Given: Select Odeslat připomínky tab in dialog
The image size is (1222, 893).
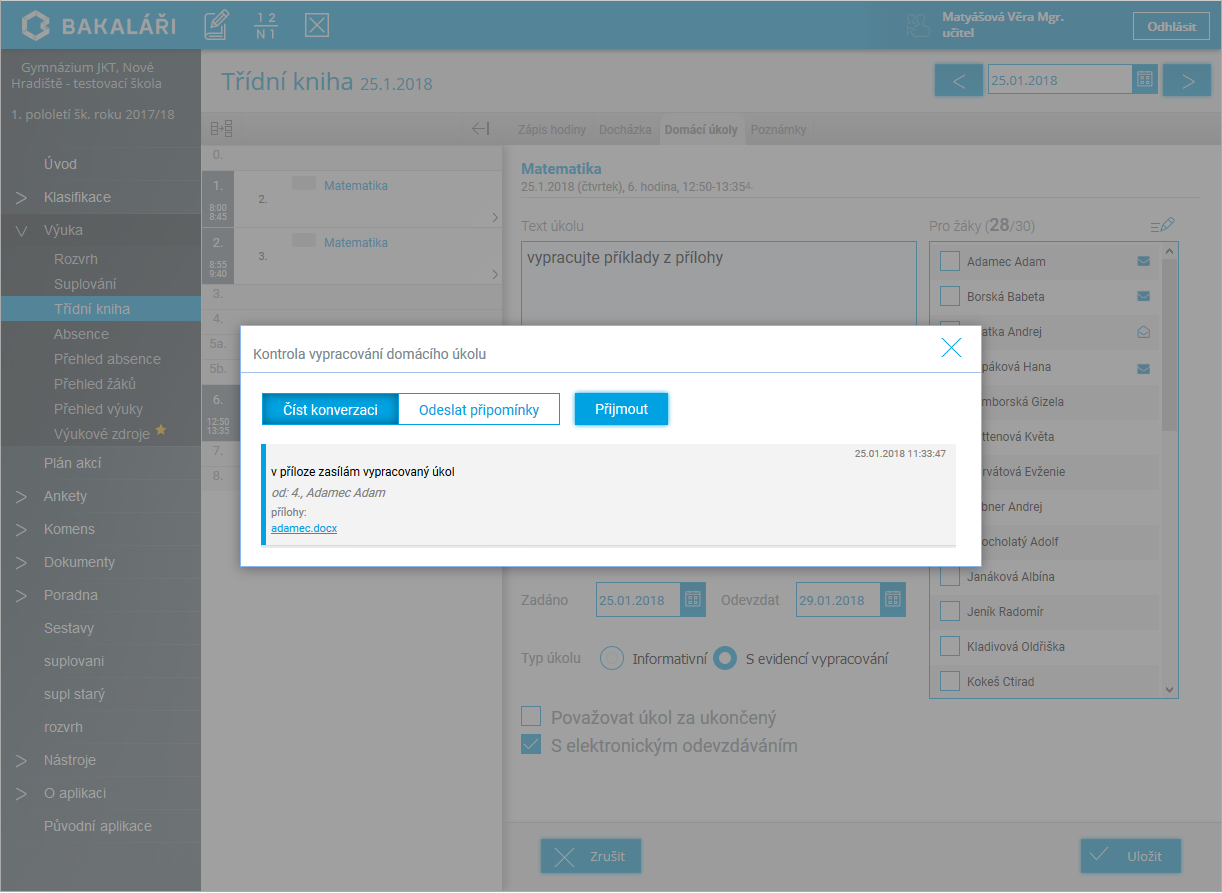Looking at the screenshot, I should (479, 410).
